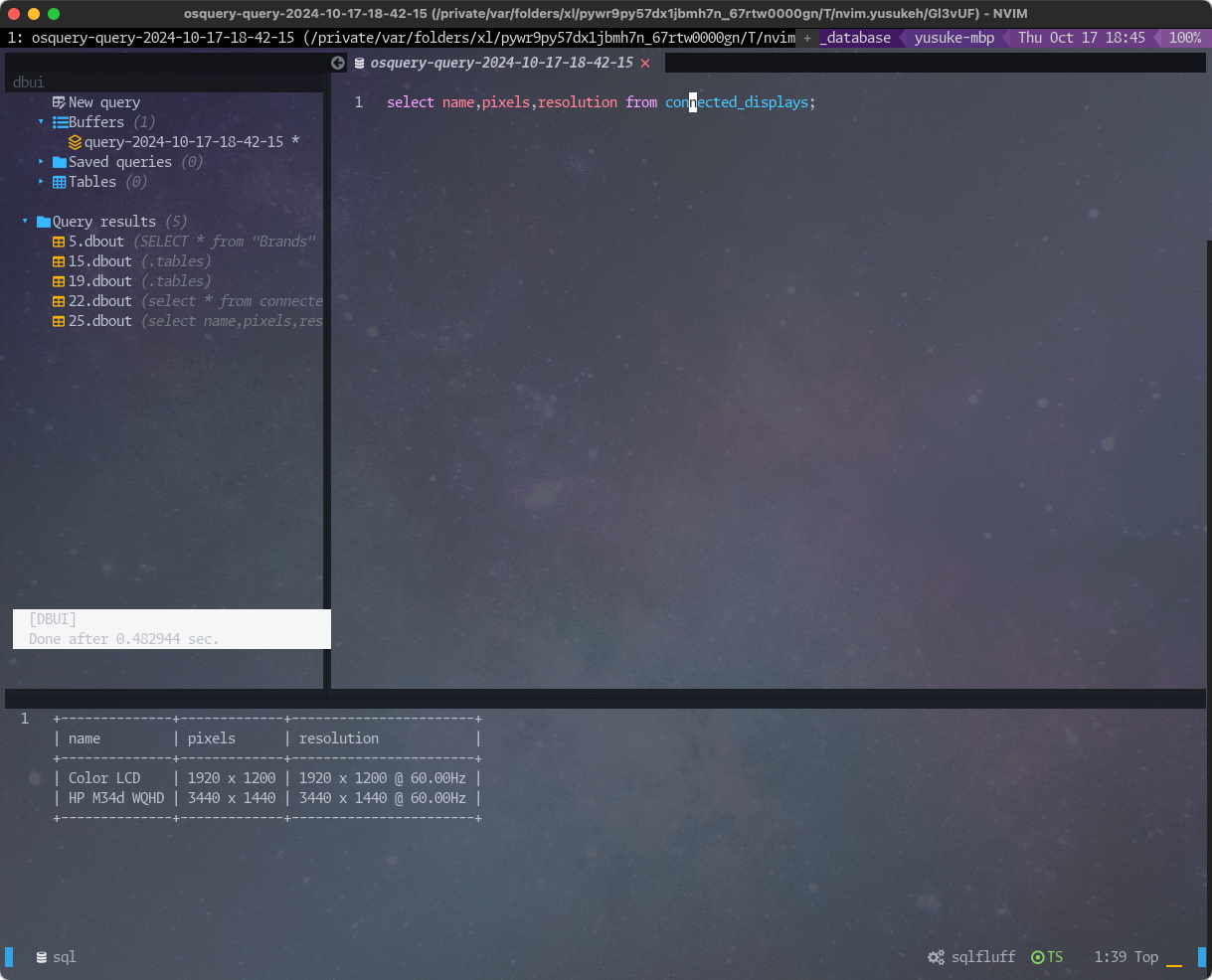Click the 'sql' filetype in statusline

[65, 957]
